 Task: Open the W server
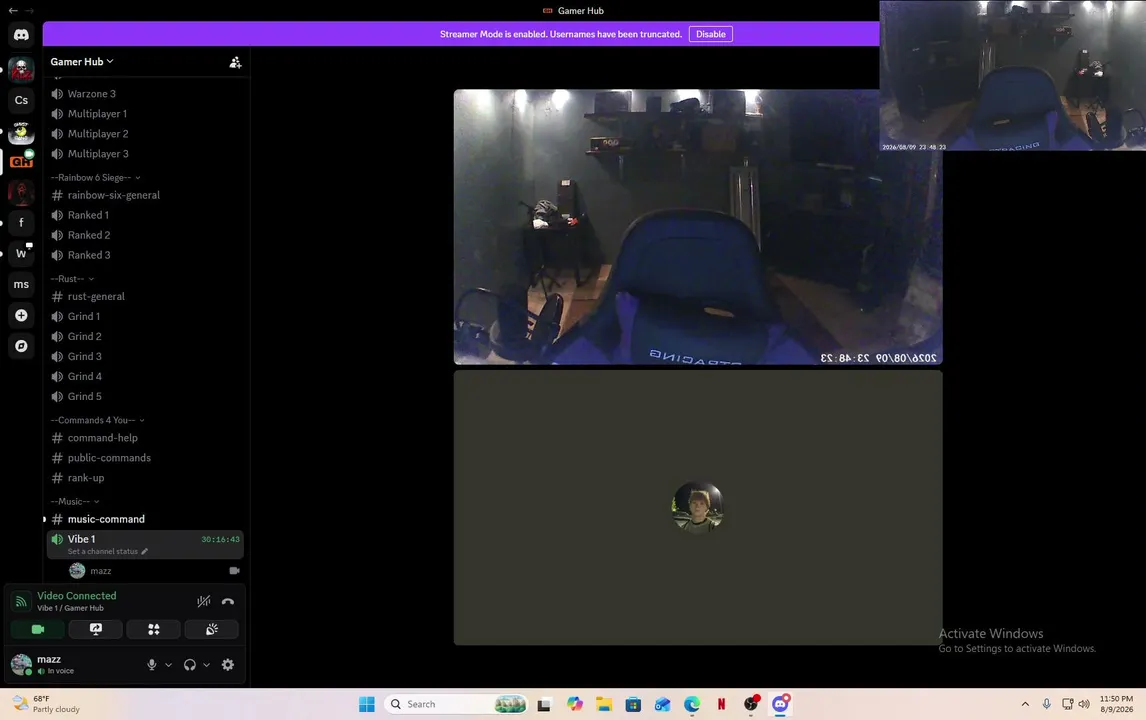pyautogui.click(x=21, y=254)
